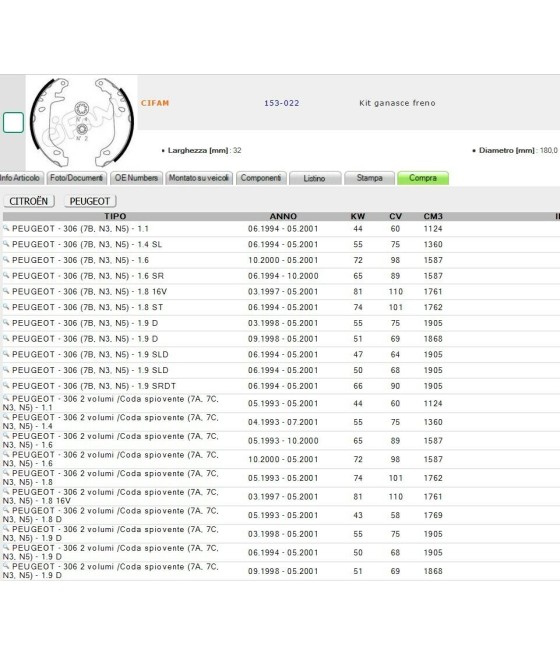Click the Stampa button
The image size is (560, 655).
click(x=369, y=178)
